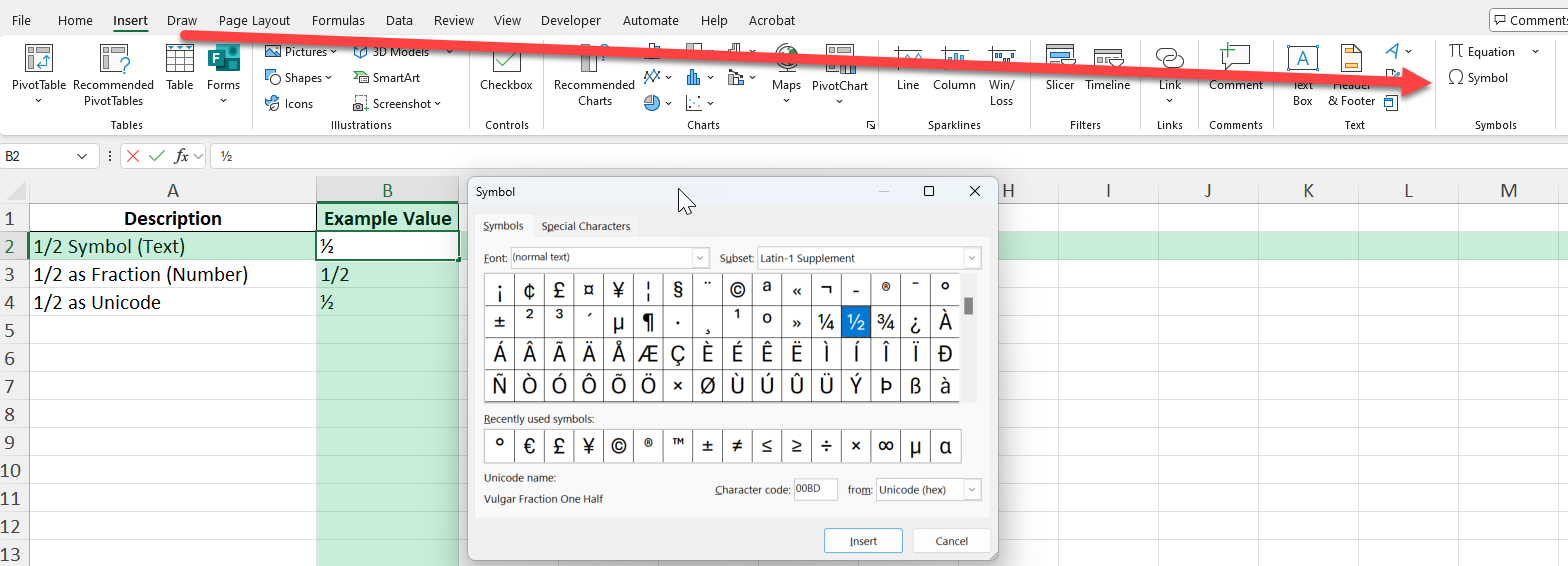
Task: Open the File menu tab
Action: coord(21,20)
